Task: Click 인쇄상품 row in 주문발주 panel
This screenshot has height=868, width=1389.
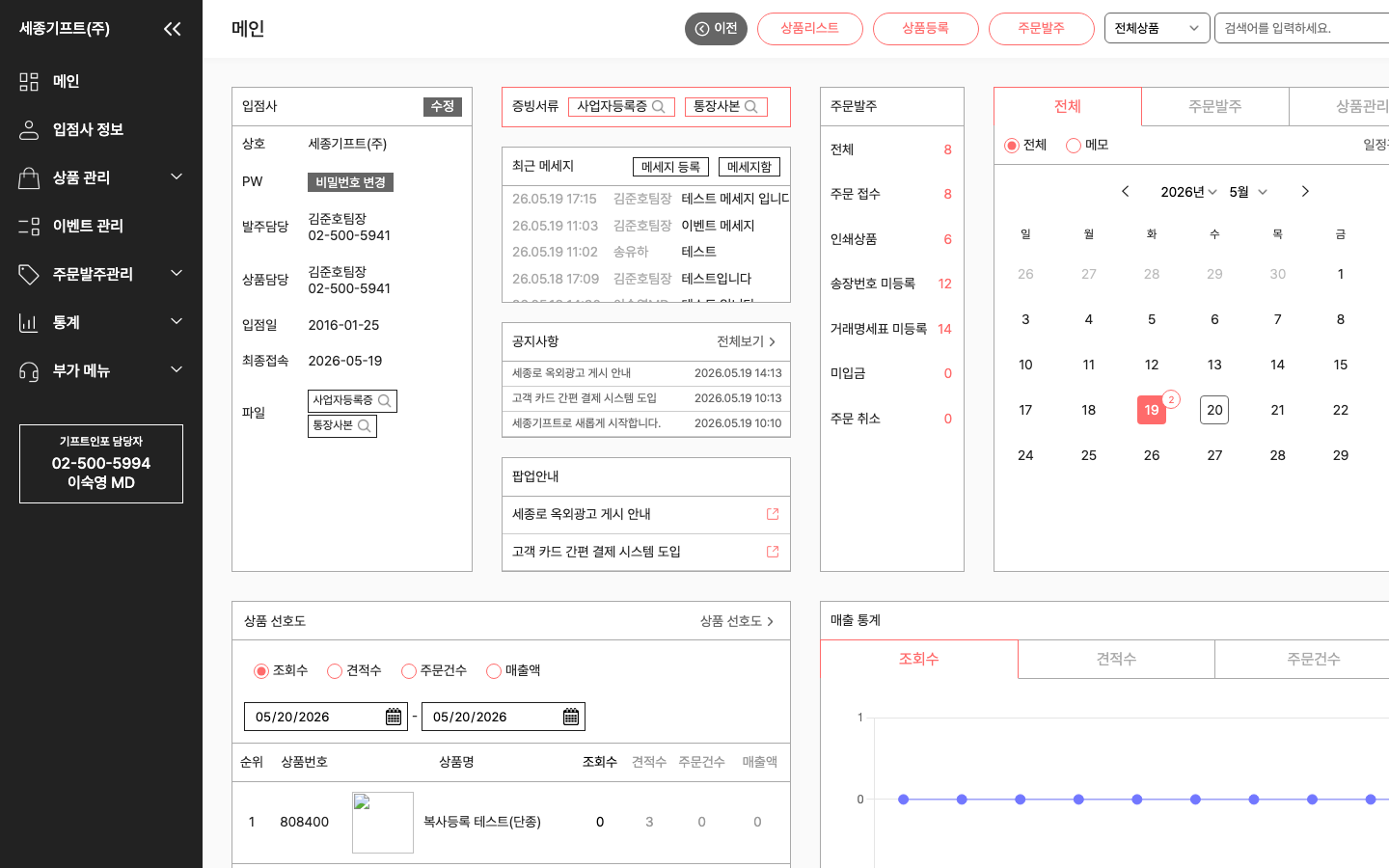Action: [x=892, y=239]
